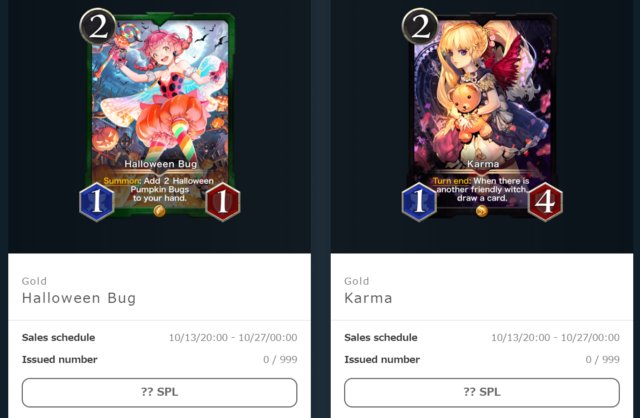
Task: Click the blue attack hexagon on Karma
Action: click(x=419, y=202)
